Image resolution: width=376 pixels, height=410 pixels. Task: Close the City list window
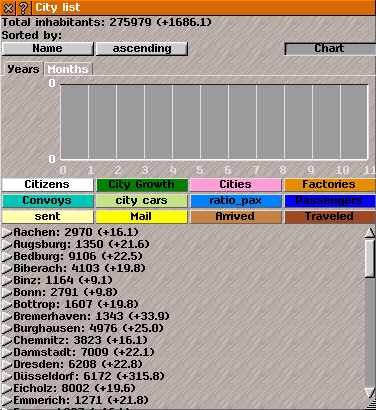pos(8,8)
